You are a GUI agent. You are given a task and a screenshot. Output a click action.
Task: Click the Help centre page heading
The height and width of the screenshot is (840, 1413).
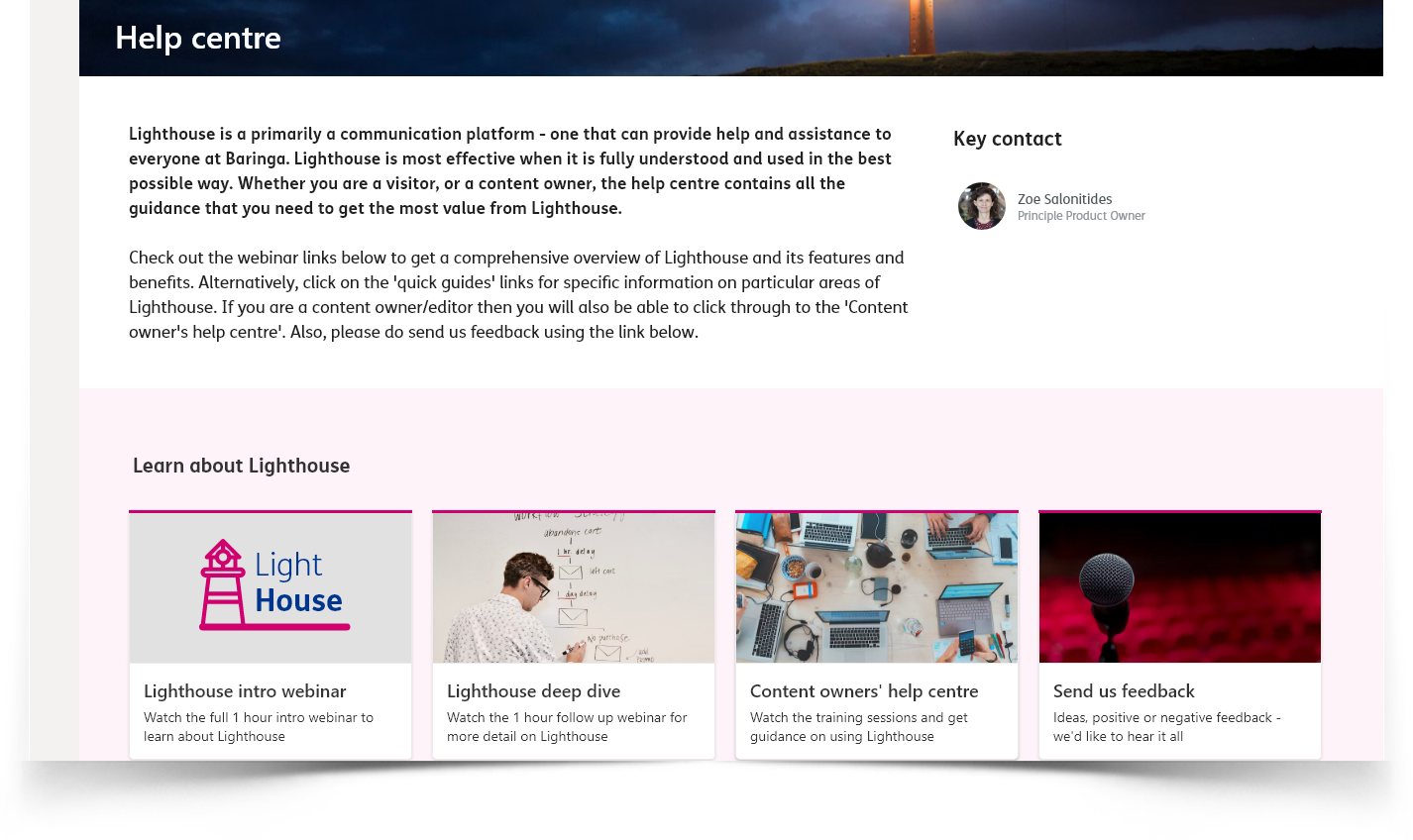coord(198,38)
